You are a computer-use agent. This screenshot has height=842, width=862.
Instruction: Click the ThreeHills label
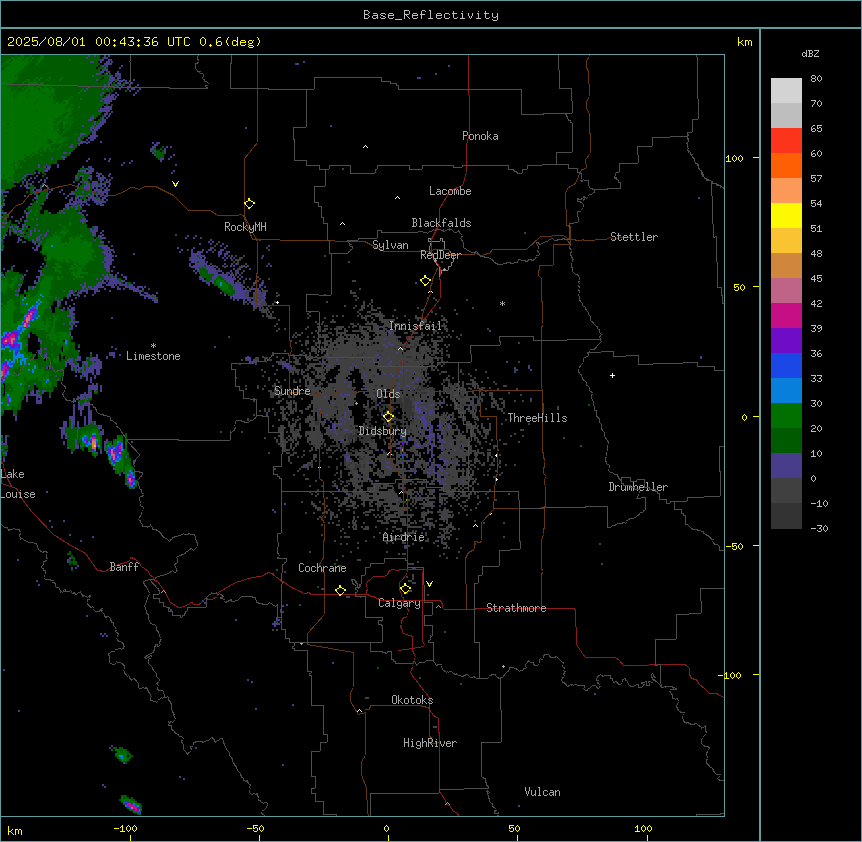(x=537, y=418)
